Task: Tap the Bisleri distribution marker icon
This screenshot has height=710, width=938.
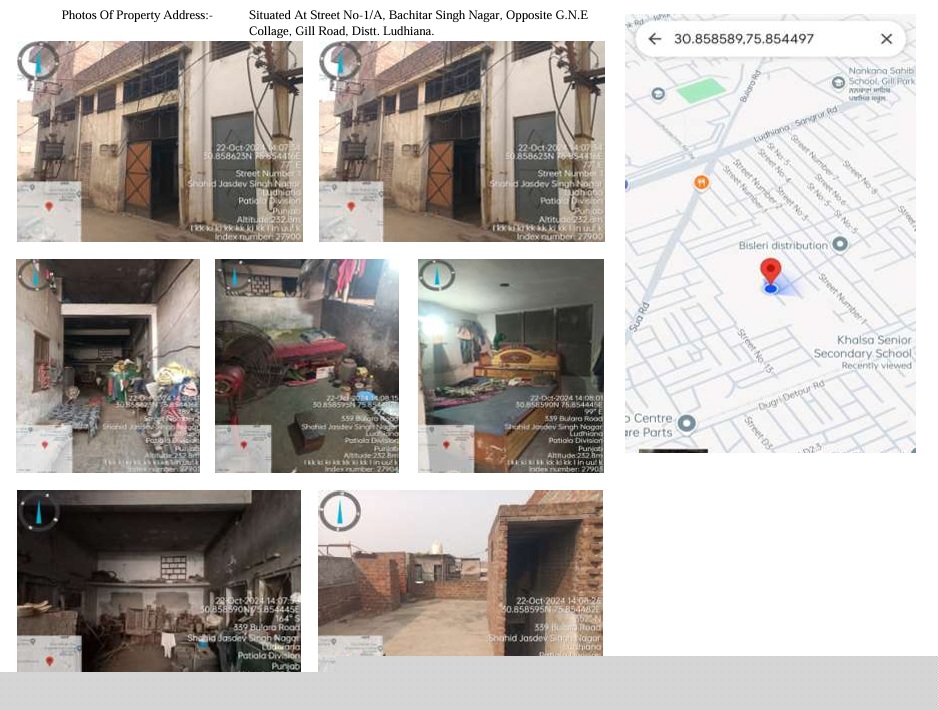Action: point(840,244)
